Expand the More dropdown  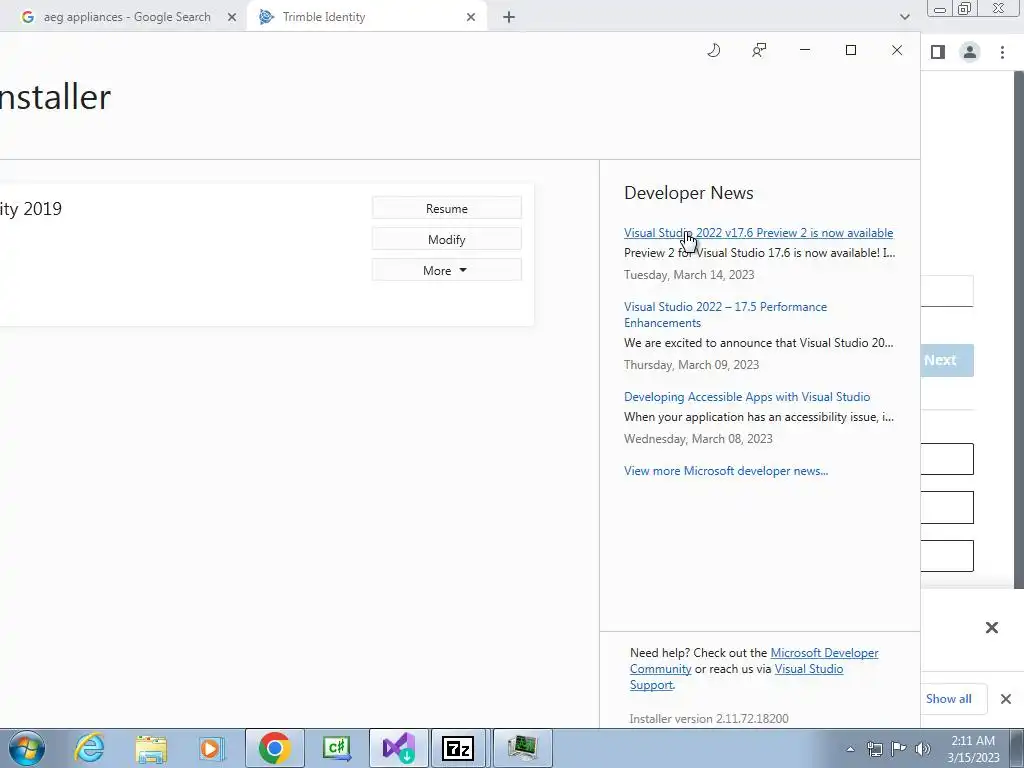pyautogui.click(x=447, y=270)
